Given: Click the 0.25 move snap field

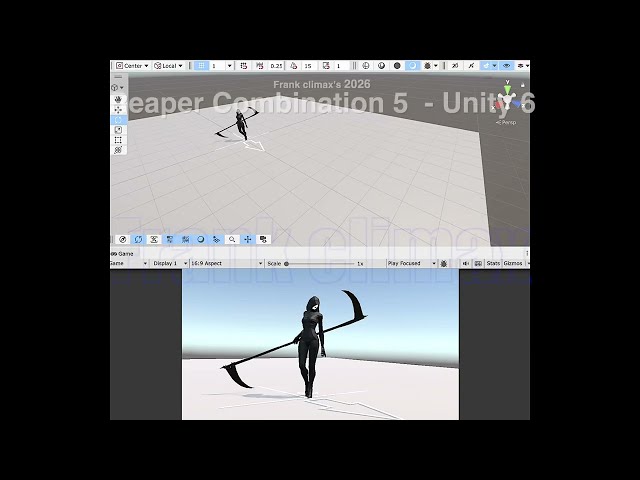Looking at the screenshot, I should [276, 66].
